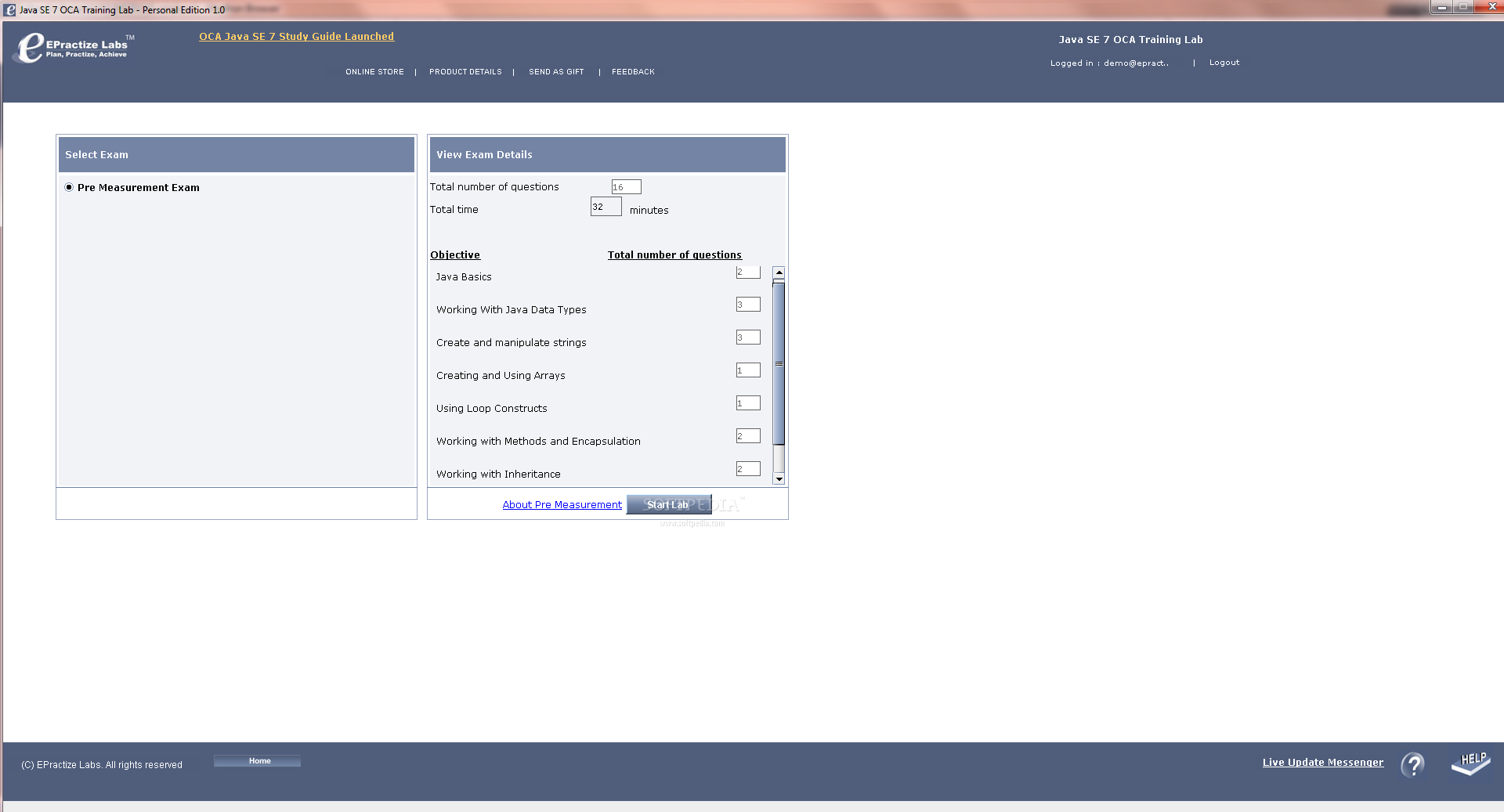Screen dimensions: 1504x812
Task: Click OCA Java SE 7 Study Guide Launched link
Action: pos(296,37)
